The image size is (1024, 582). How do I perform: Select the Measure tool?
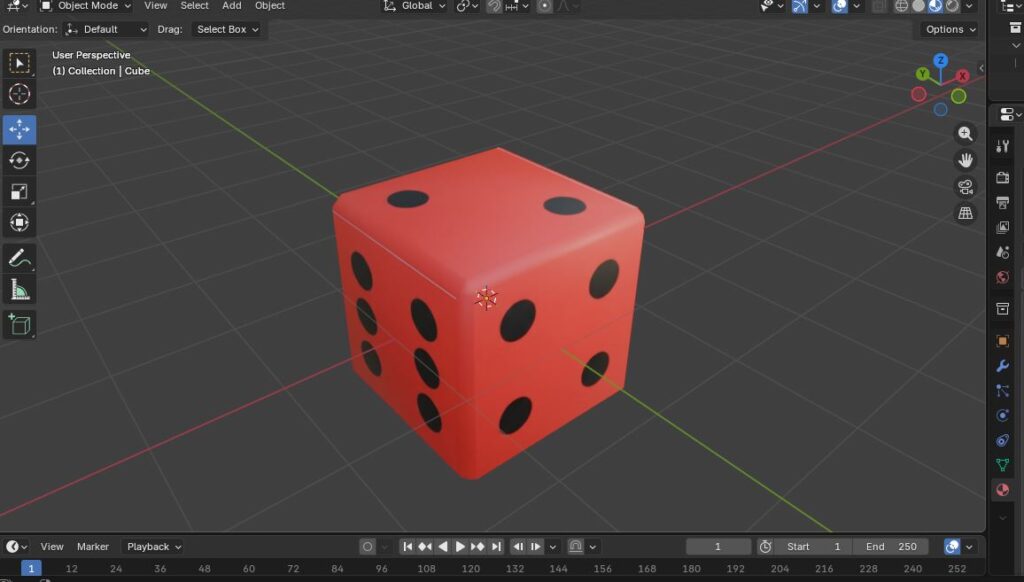coord(19,289)
